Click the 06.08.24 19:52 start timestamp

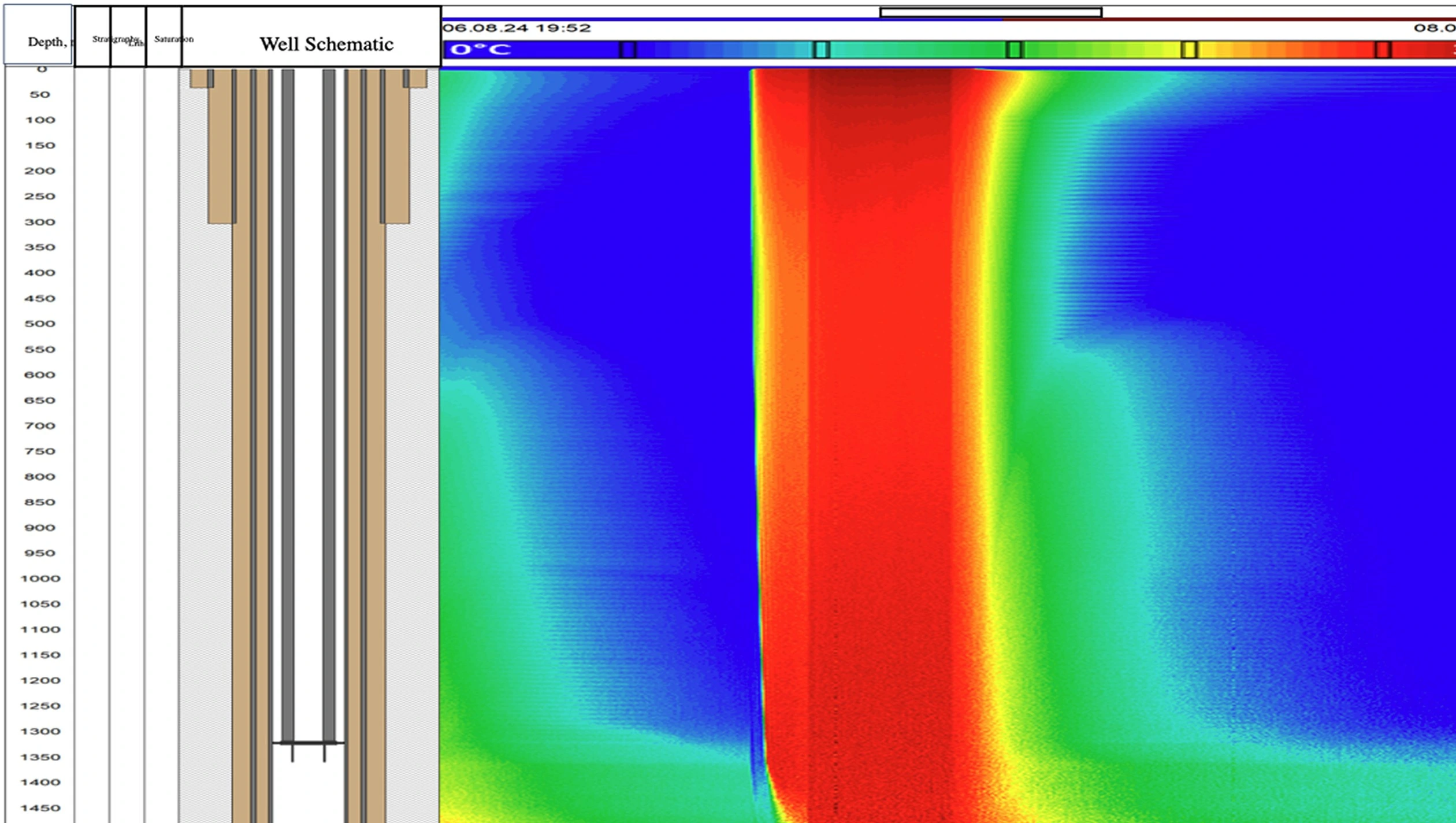[x=517, y=28]
